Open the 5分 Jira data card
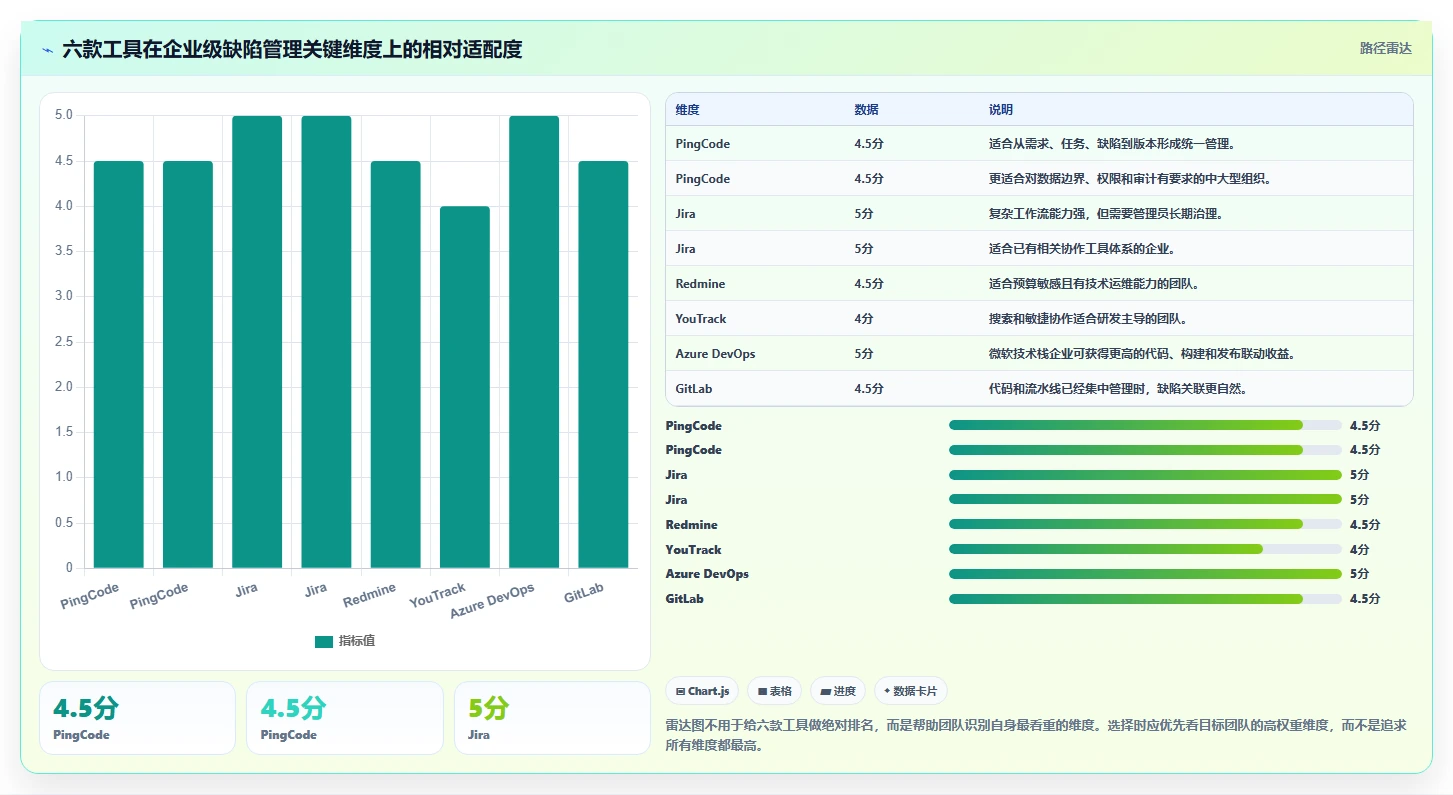The height and width of the screenshot is (795, 1453). [552, 718]
